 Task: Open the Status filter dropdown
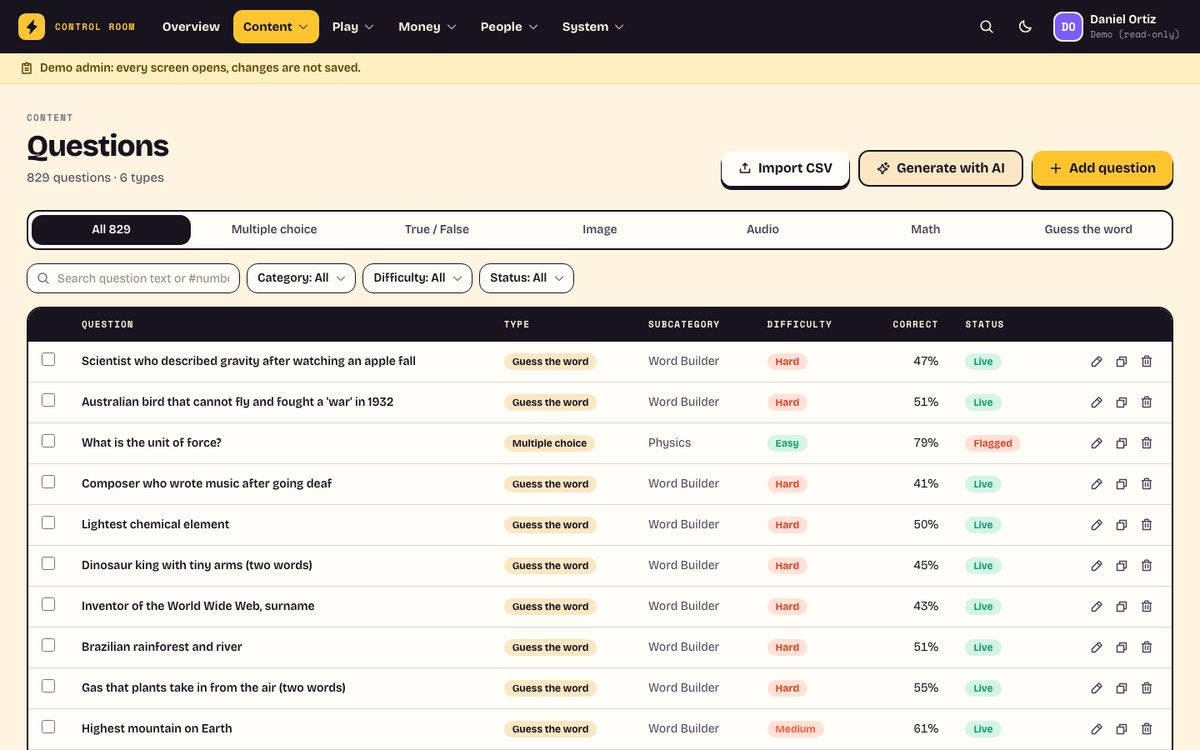coord(526,278)
